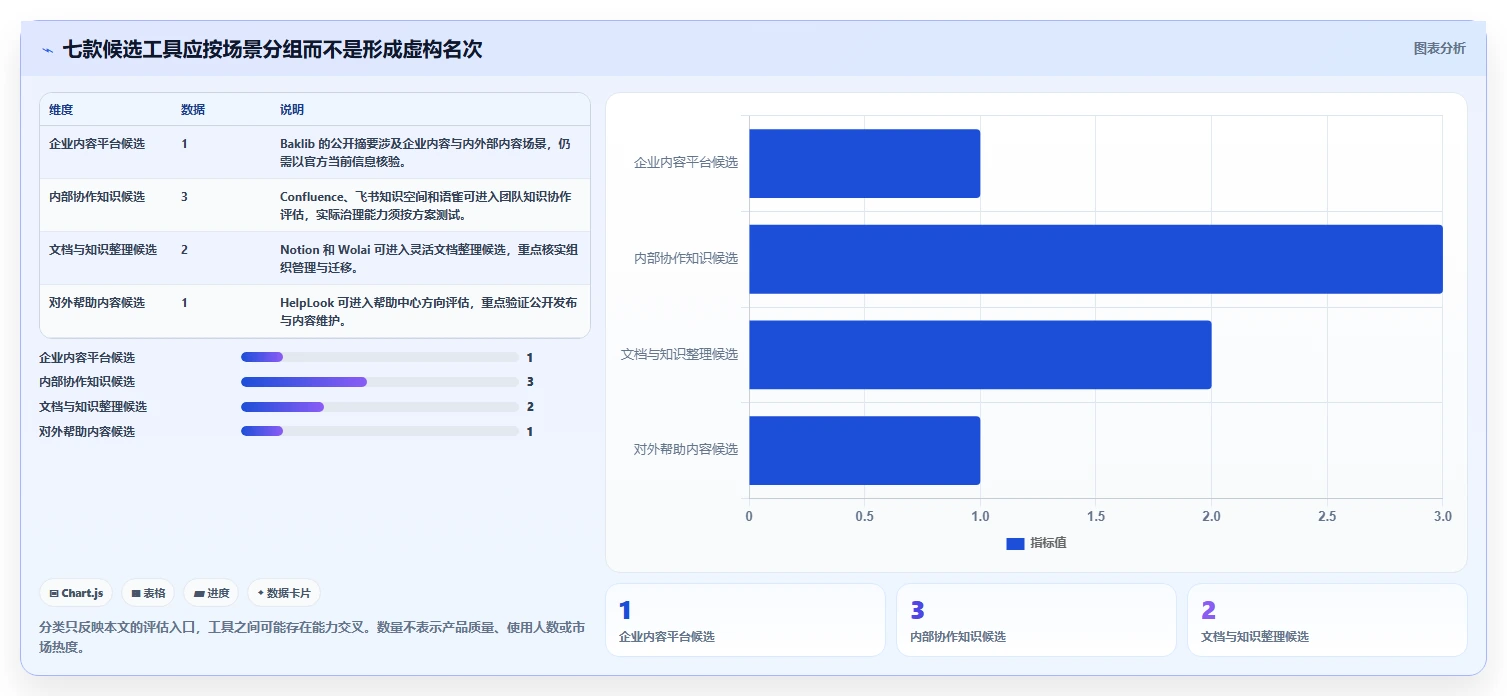The height and width of the screenshot is (696, 1507).
Task: Click the lightning icon beside the page title
Action: (x=47, y=50)
